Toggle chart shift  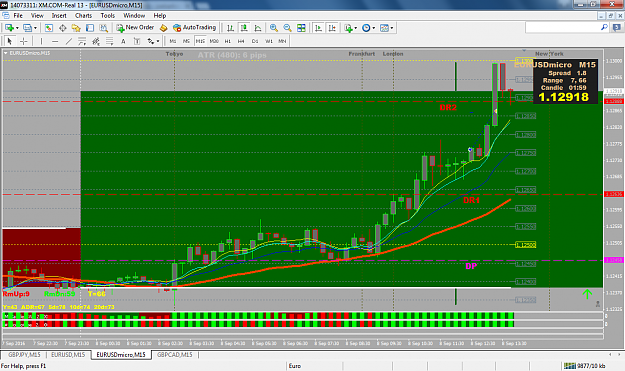click(x=332, y=28)
